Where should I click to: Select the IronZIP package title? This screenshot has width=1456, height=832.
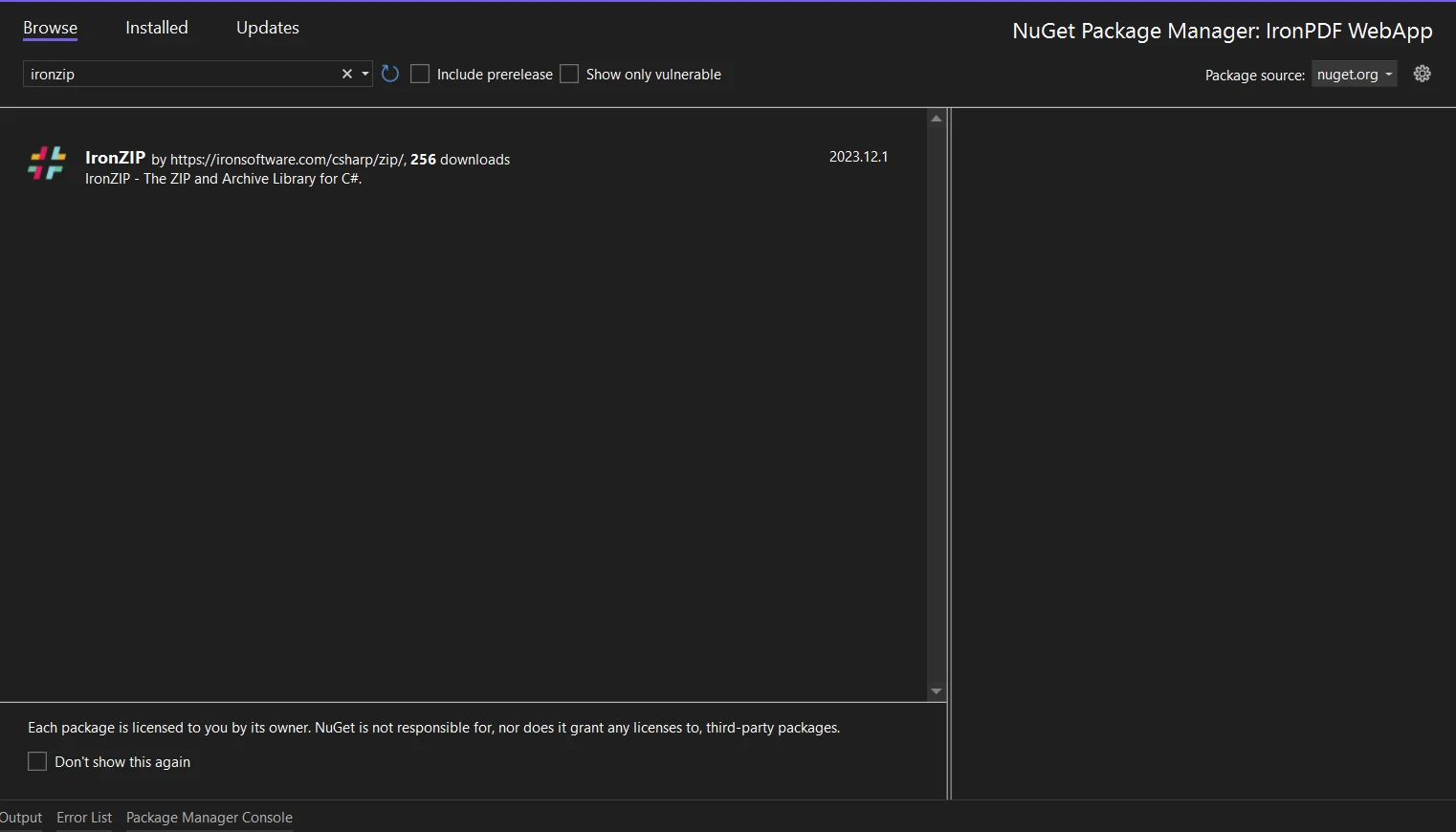point(115,158)
